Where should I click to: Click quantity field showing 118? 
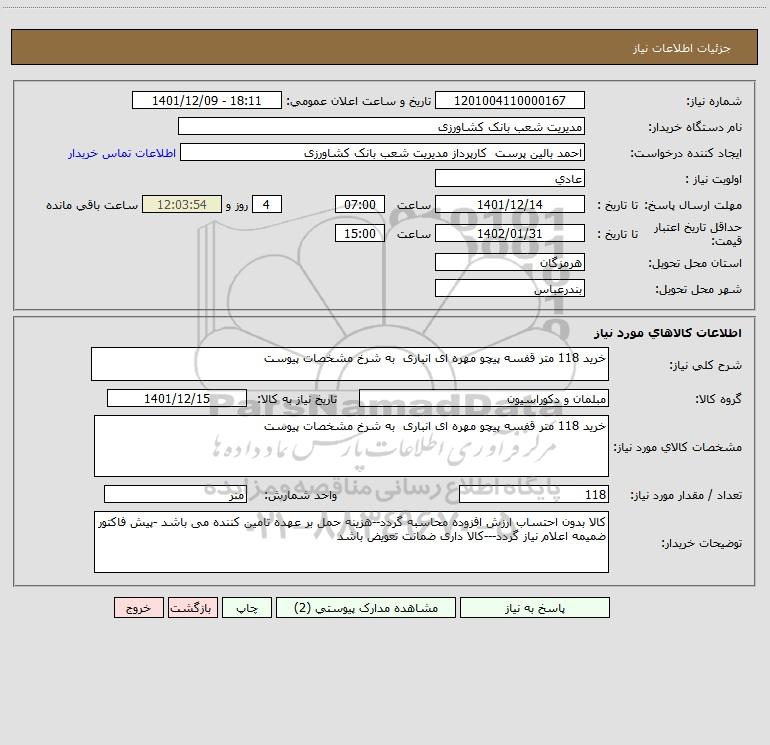pyautogui.click(x=534, y=495)
